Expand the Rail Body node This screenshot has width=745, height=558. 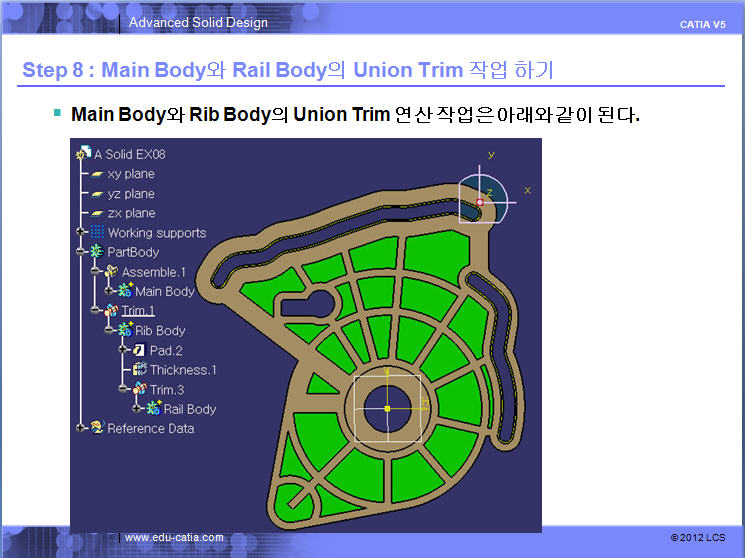point(137,409)
